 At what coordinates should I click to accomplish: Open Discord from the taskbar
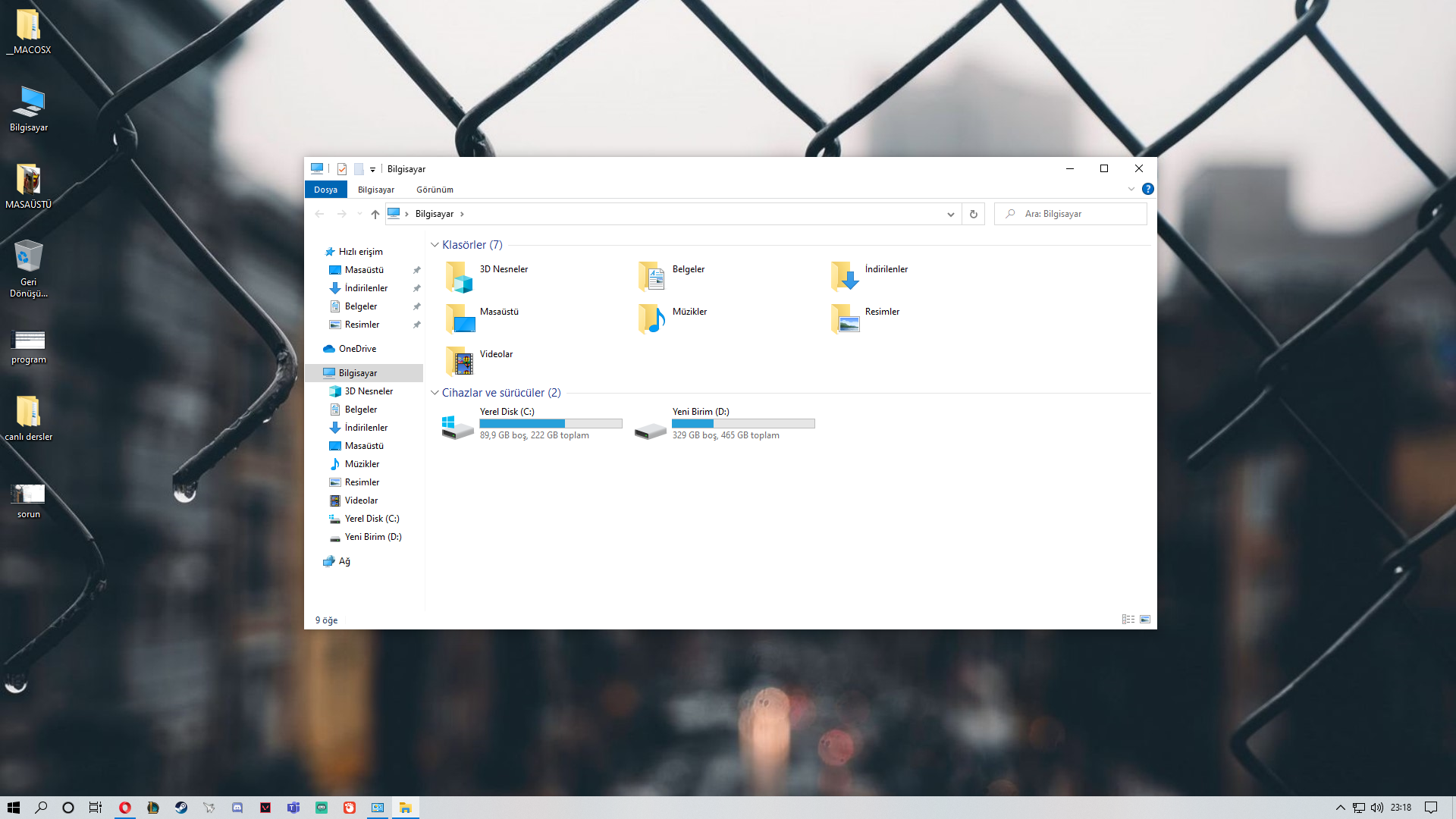[237, 808]
